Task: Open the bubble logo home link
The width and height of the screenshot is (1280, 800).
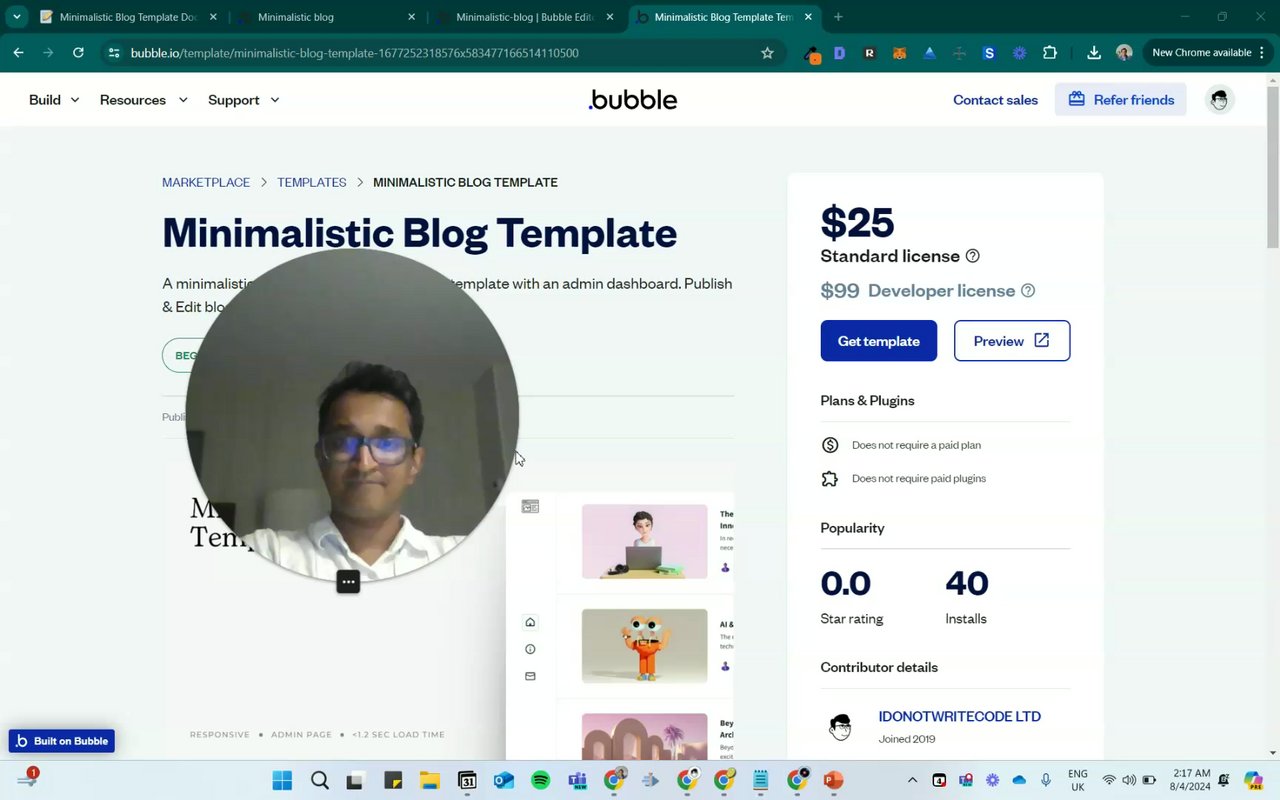Action: (x=633, y=100)
